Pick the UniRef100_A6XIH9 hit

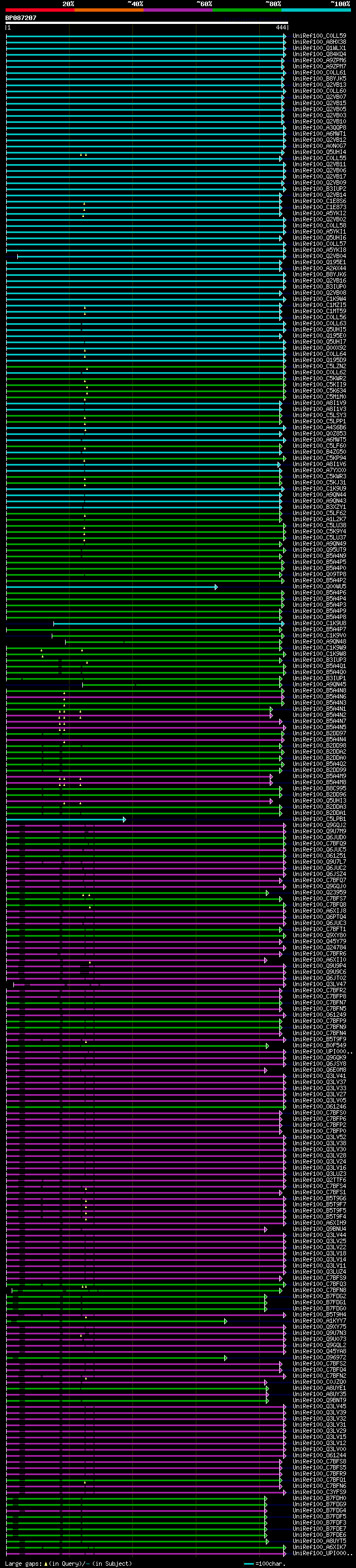(319, 1223)
